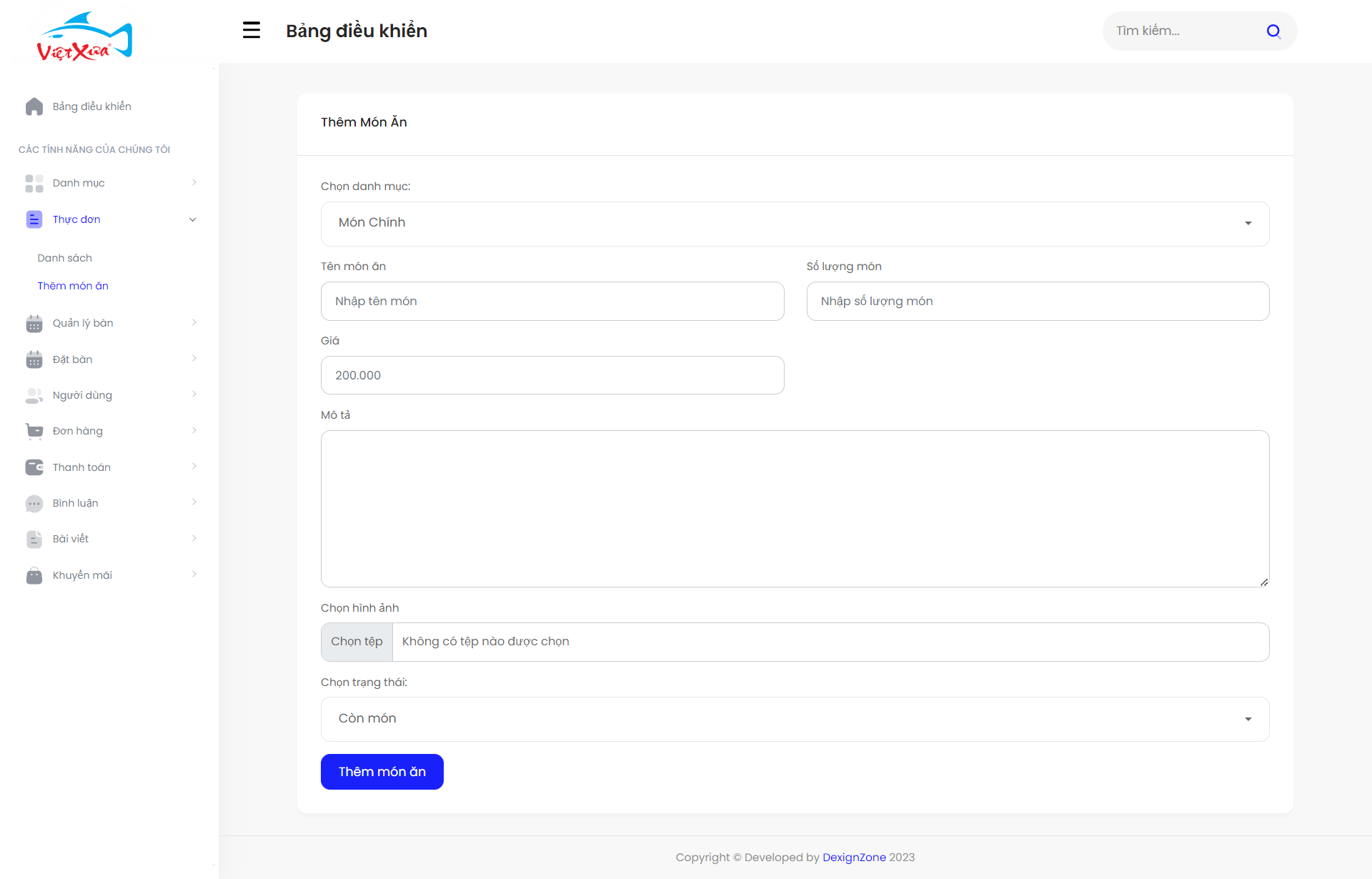Image resolution: width=1372 pixels, height=879 pixels.
Task: Click the Danh mục sidebar icon
Action: [x=34, y=183]
